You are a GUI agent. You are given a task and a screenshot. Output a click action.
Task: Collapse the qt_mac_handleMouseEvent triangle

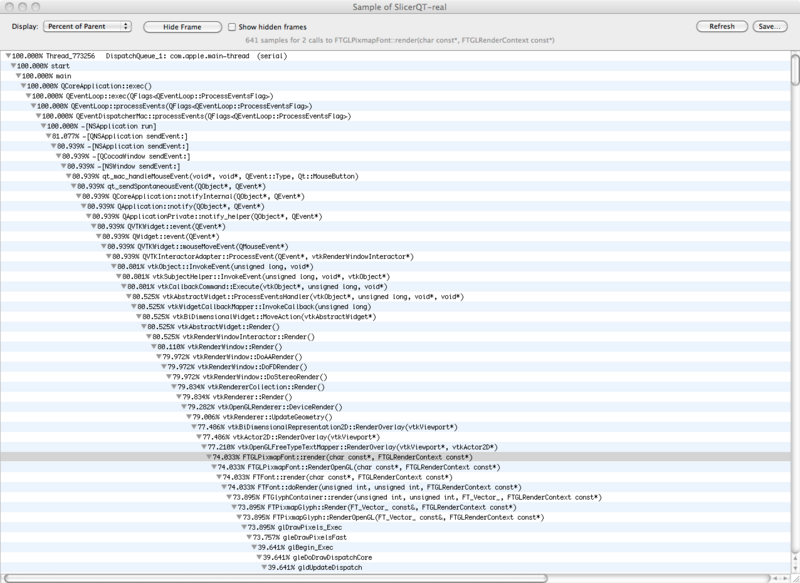tap(69, 175)
